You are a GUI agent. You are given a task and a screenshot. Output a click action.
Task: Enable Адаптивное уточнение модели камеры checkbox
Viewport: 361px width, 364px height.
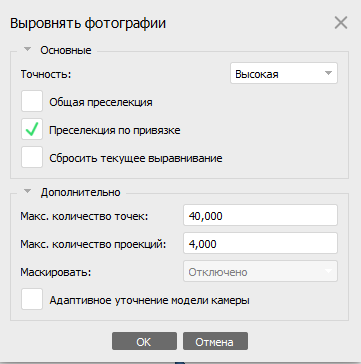32,299
